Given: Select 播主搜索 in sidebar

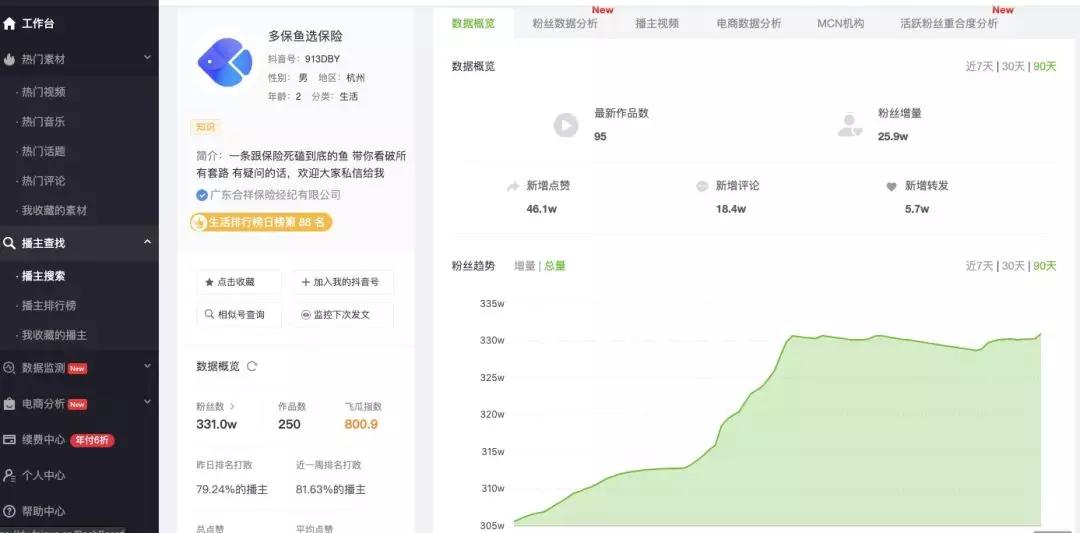Looking at the screenshot, I should point(43,276).
